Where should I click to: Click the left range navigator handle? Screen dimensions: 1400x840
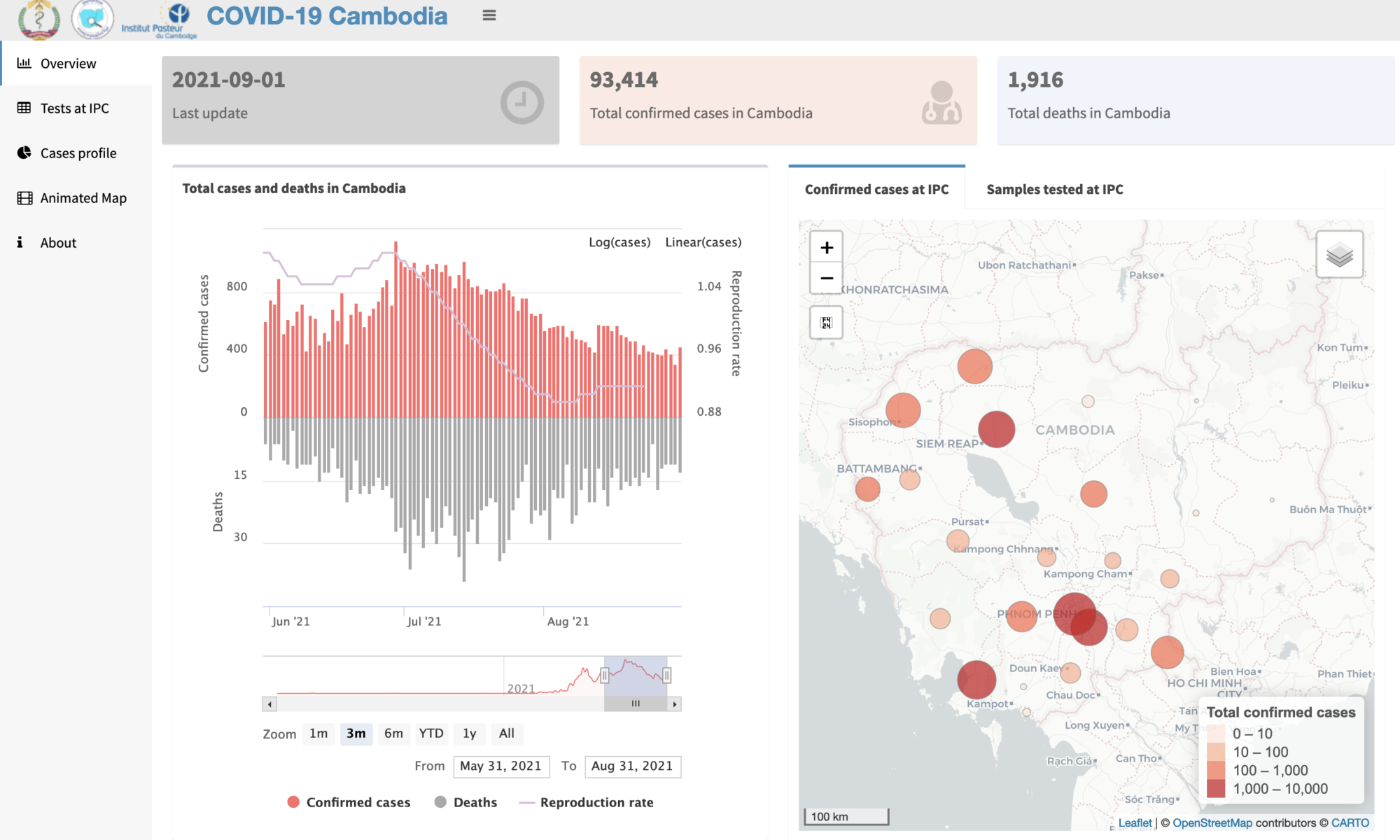coord(605,675)
